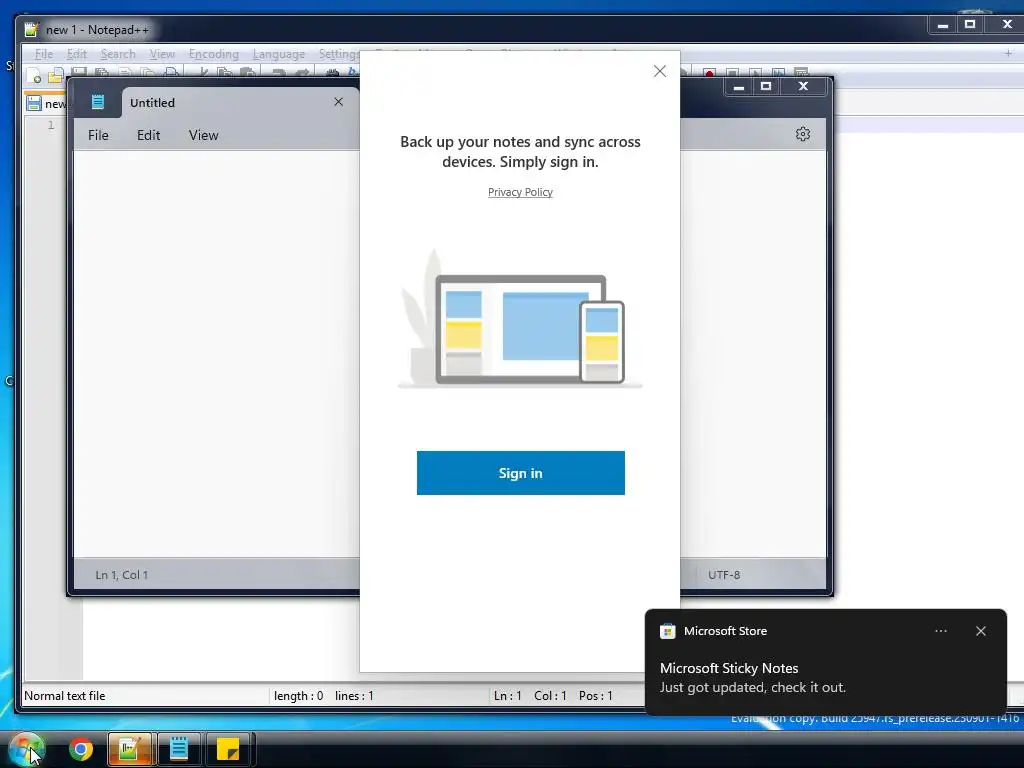Open the Start menu orb
The image size is (1024, 768).
click(x=26, y=749)
